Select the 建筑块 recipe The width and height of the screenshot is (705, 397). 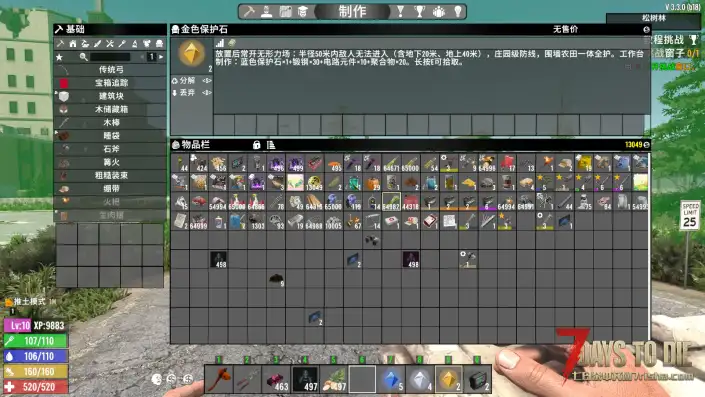[x=110, y=96]
